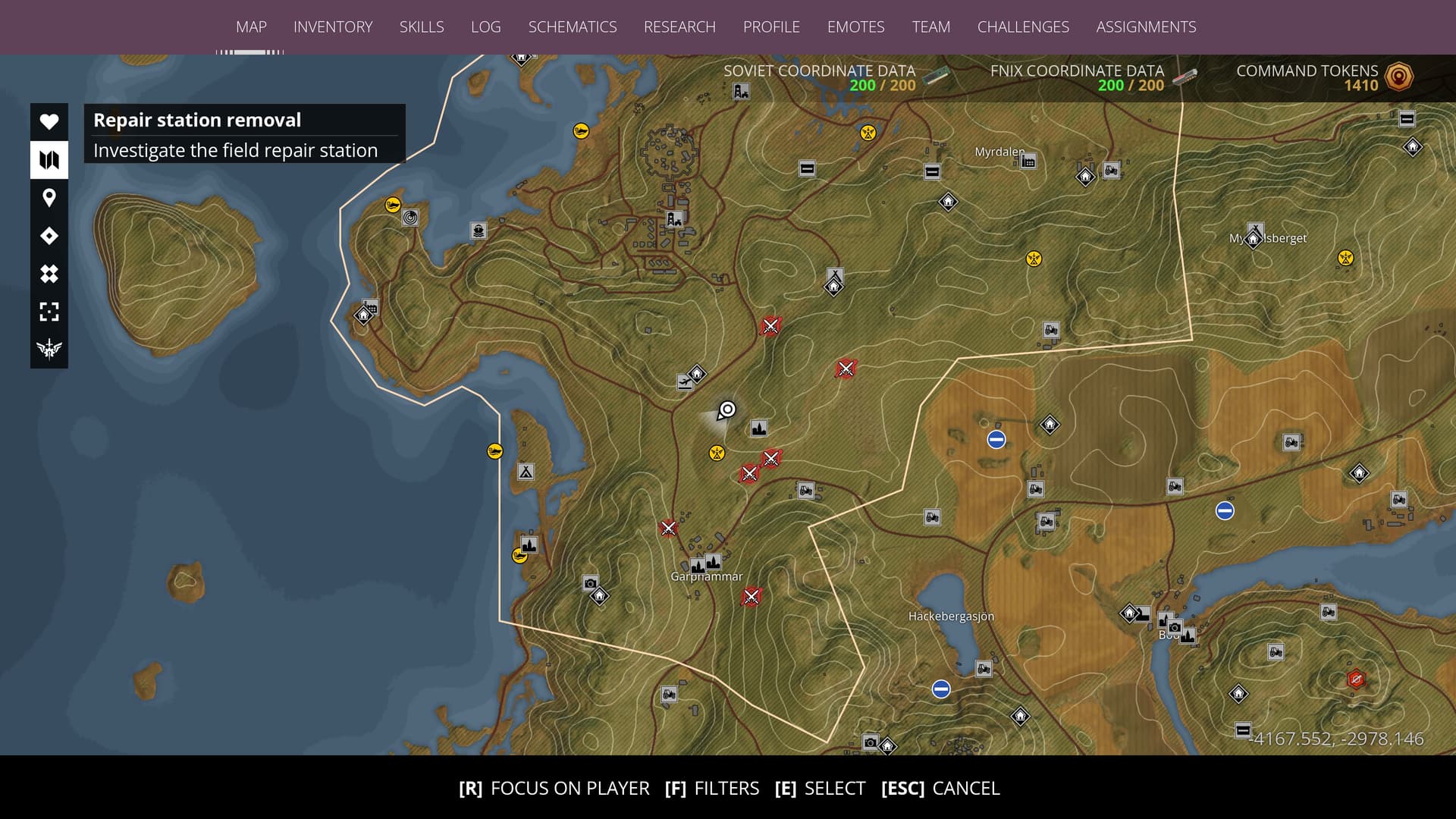
Task: Click the heart icon in left sidebar
Action: 49,121
